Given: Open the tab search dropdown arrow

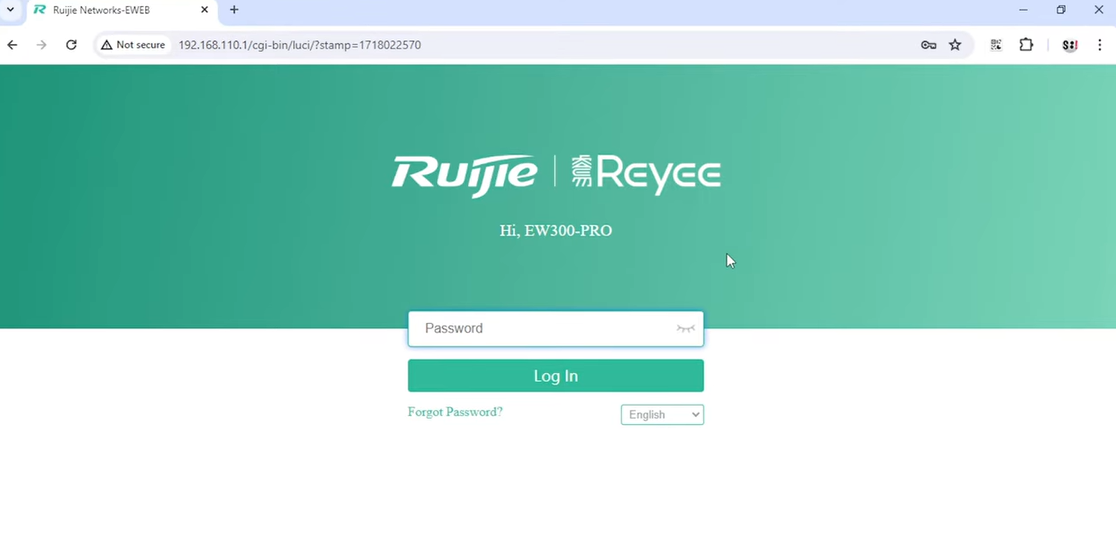Looking at the screenshot, I should (10, 10).
